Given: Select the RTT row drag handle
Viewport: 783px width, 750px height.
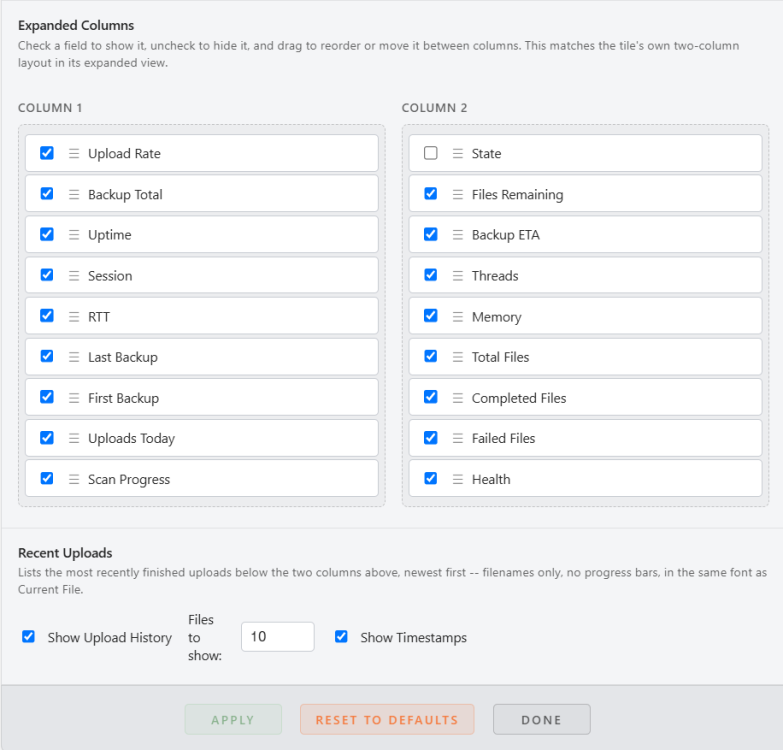Looking at the screenshot, I should pyautogui.click(x=74, y=317).
